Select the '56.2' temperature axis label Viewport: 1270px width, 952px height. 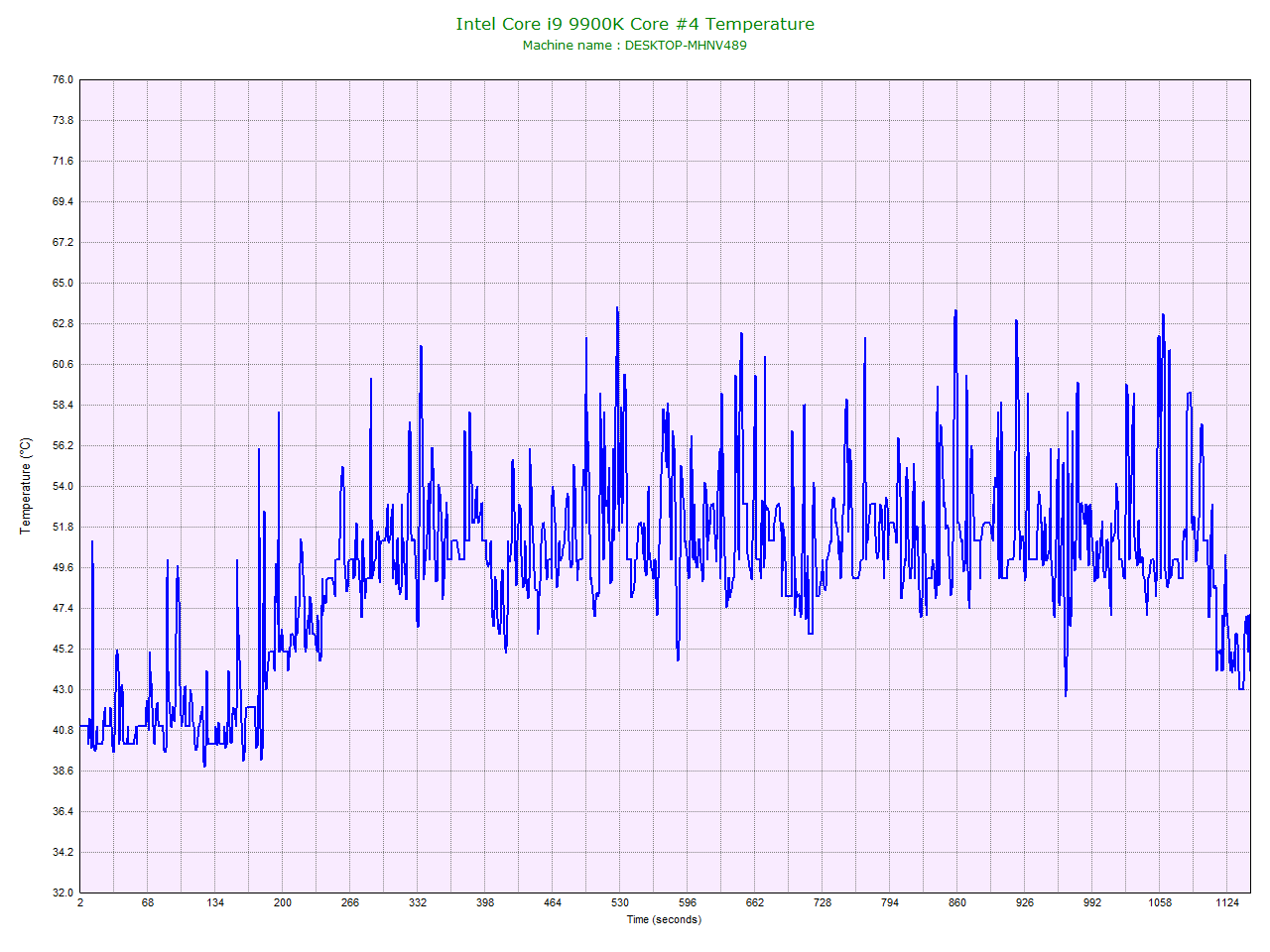63,445
